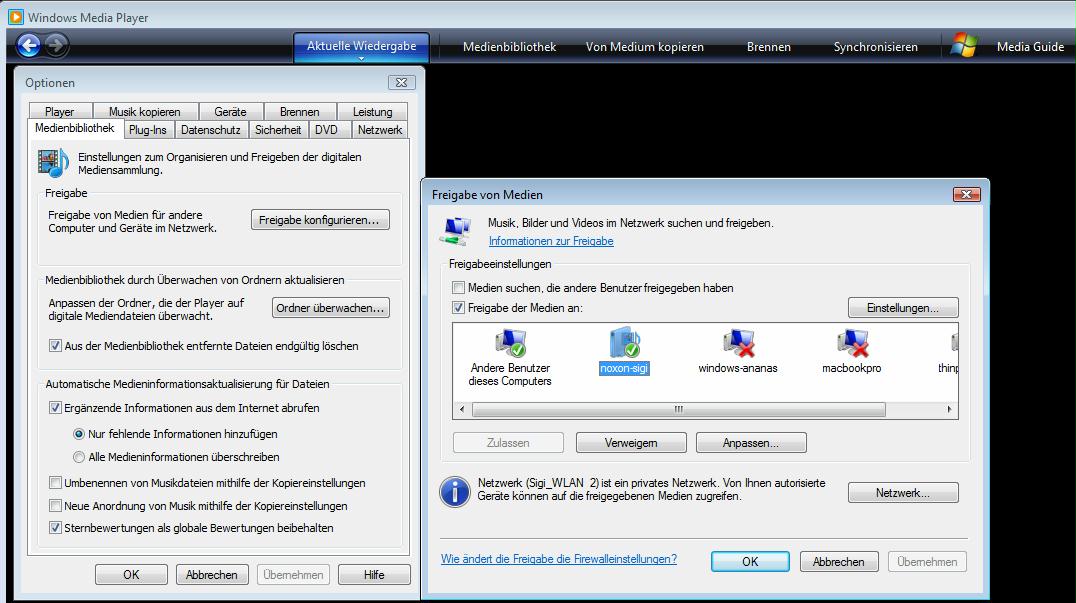The width and height of the screenshot is (1076, 603).
Task: Click Ordner überwachen button
Action: [331, 308]
